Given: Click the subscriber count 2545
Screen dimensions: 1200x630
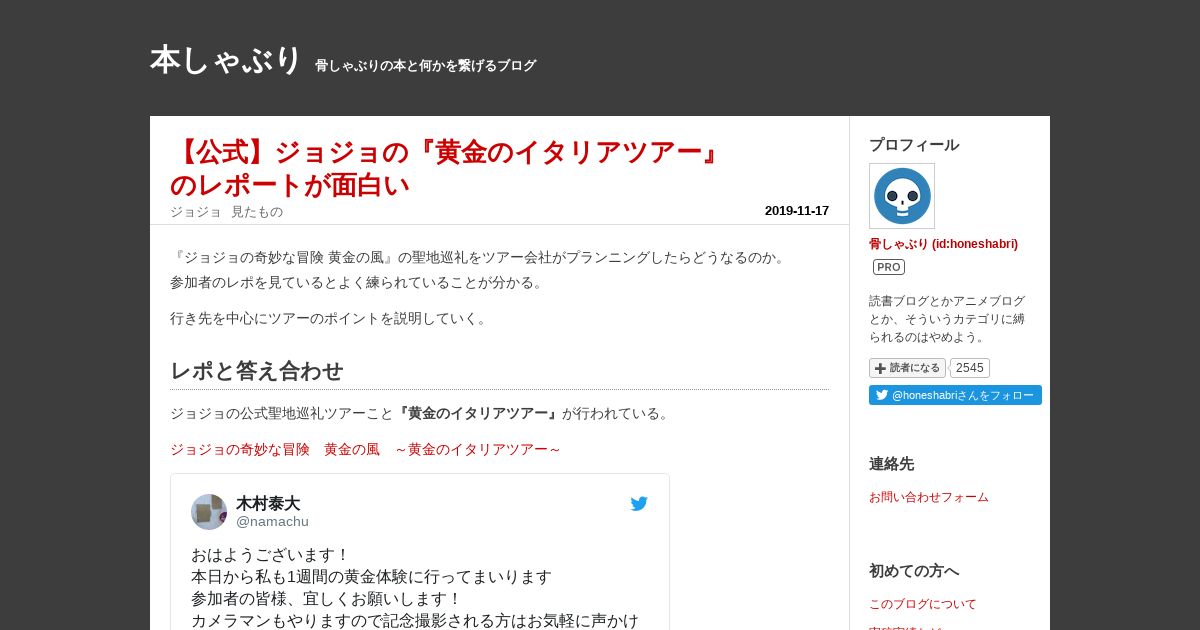Looking at the screenshot, I should [969, 368].
